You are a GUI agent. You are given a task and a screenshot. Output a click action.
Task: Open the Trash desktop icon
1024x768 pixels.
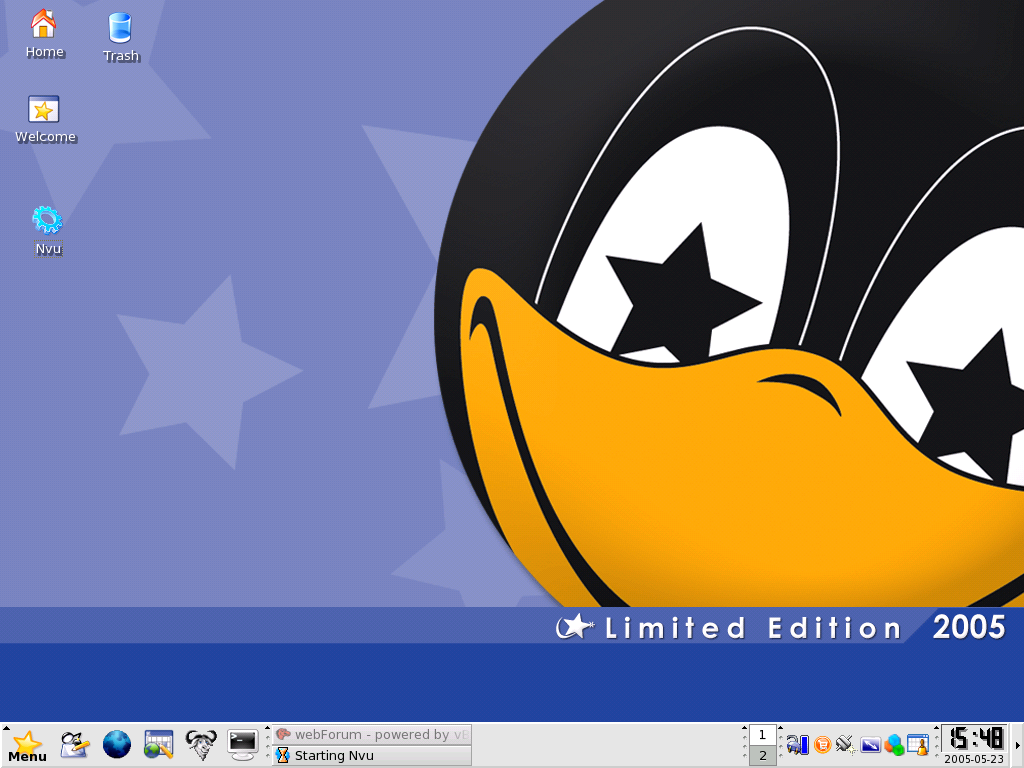tap(121, 37)
